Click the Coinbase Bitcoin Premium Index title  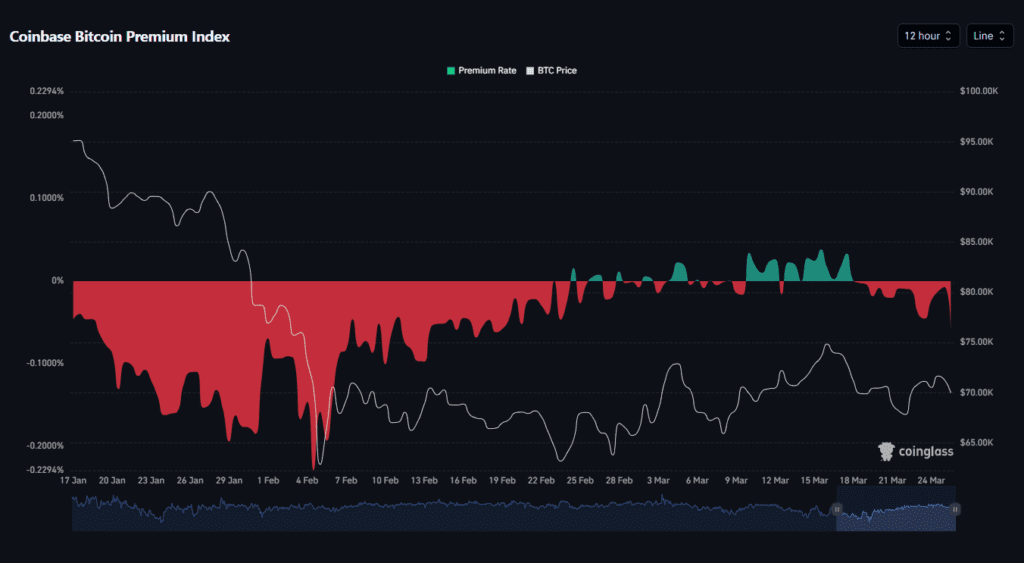[119, 37]
